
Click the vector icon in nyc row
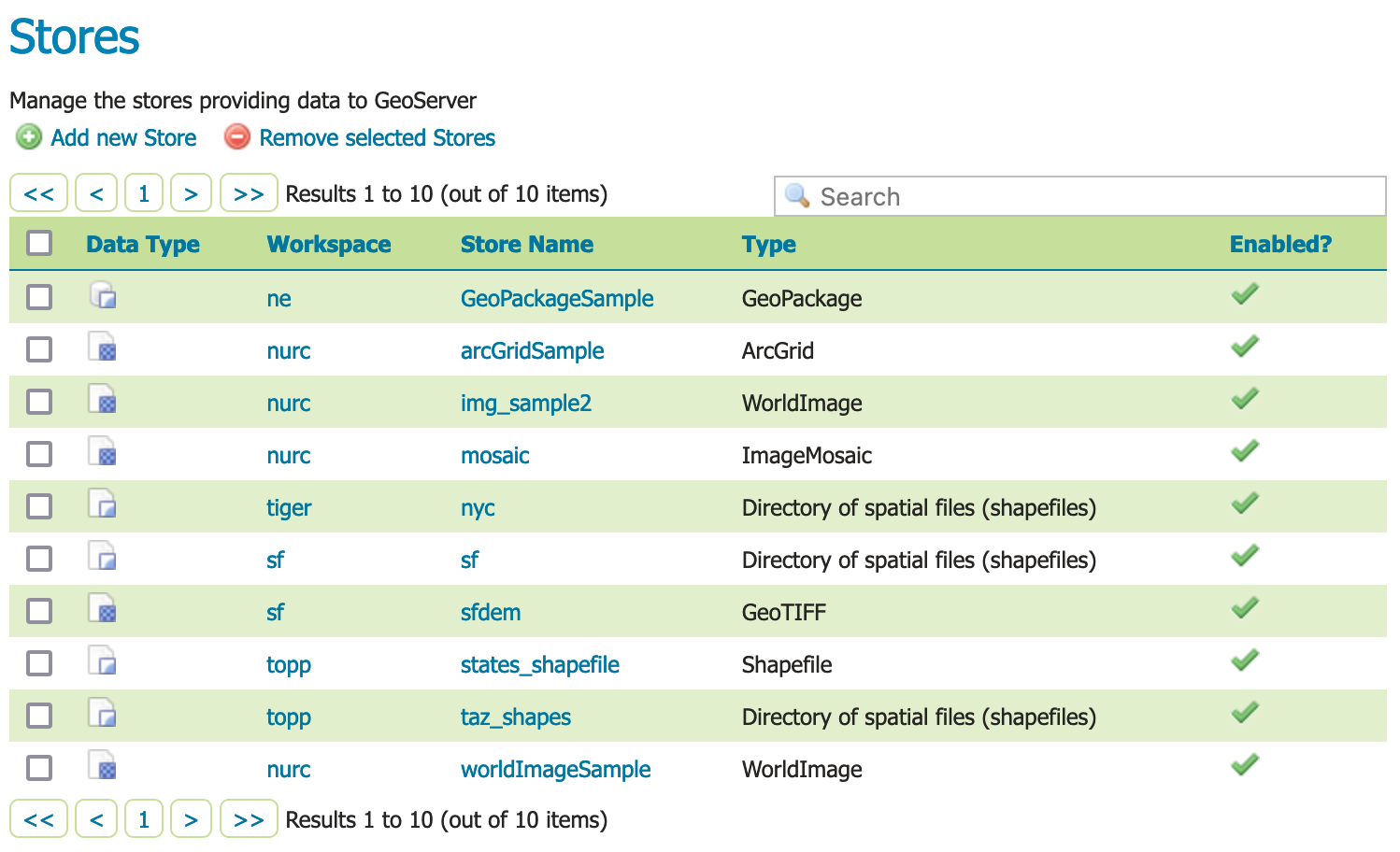(x=103, y=505)
